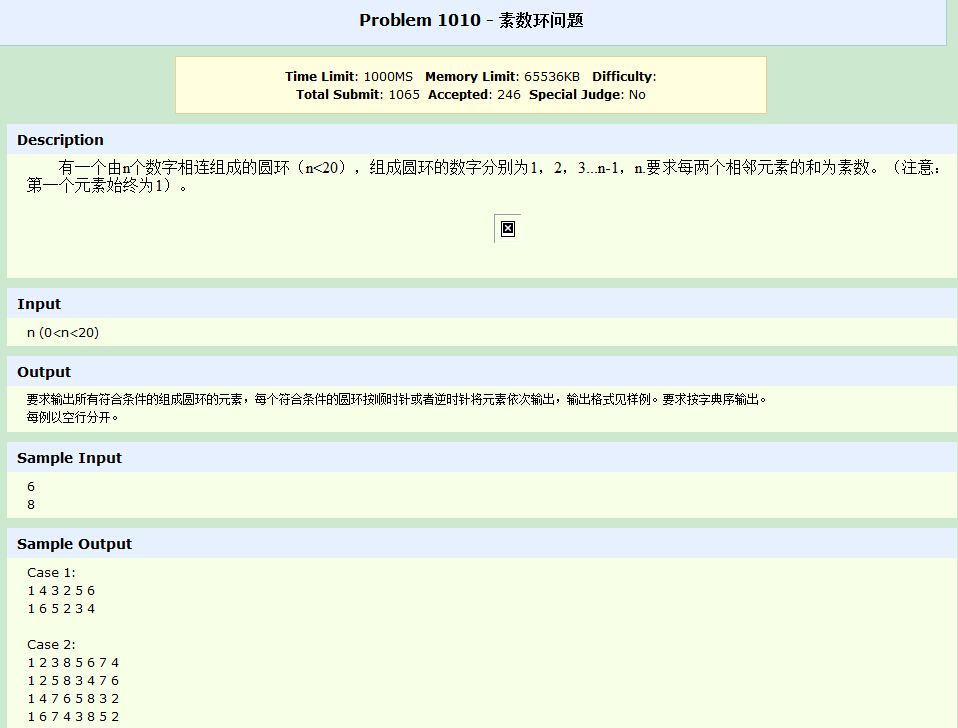Click the Difficulty label
The width and height of the screenshot is (958, 728).
(x=624, y=76)
